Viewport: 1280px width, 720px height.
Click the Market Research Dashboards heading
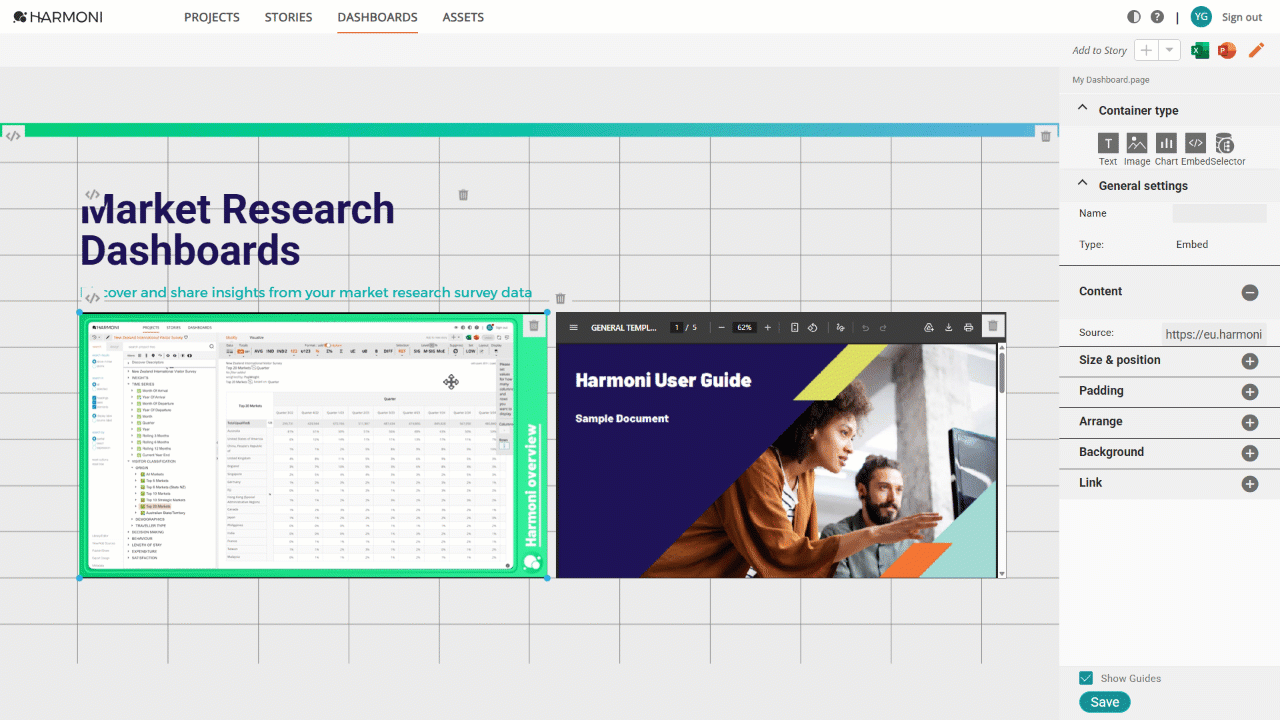point(237,229)
